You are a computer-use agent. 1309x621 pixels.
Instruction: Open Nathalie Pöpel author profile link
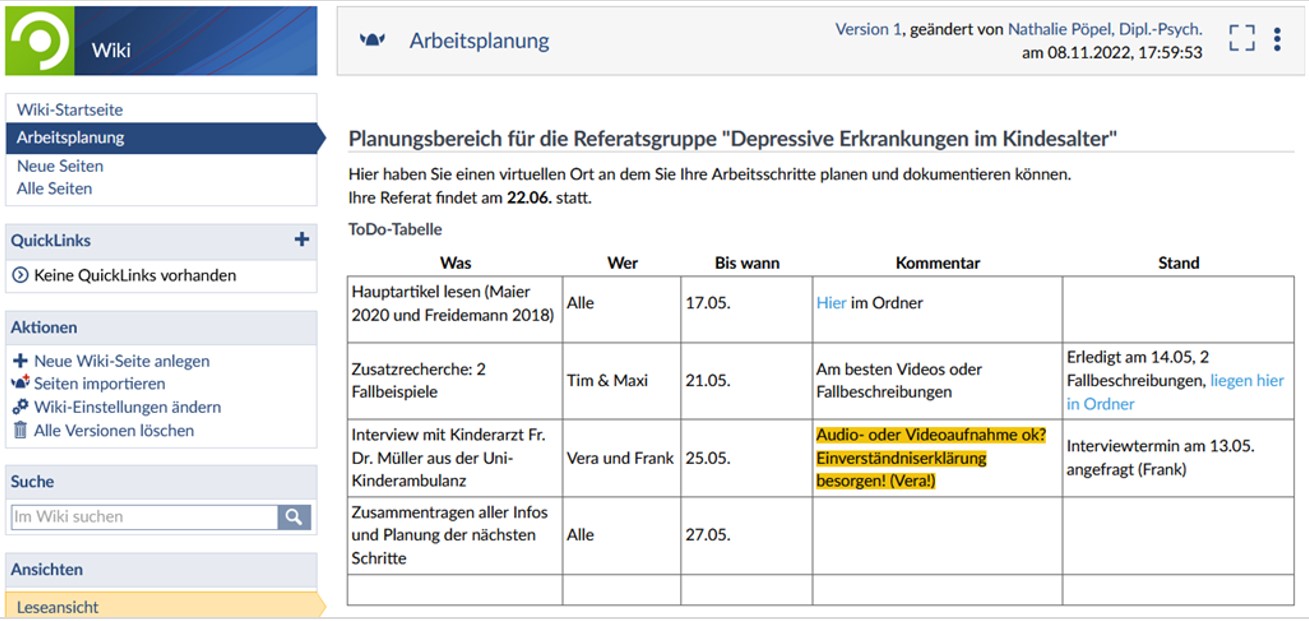click(1104, 30)
